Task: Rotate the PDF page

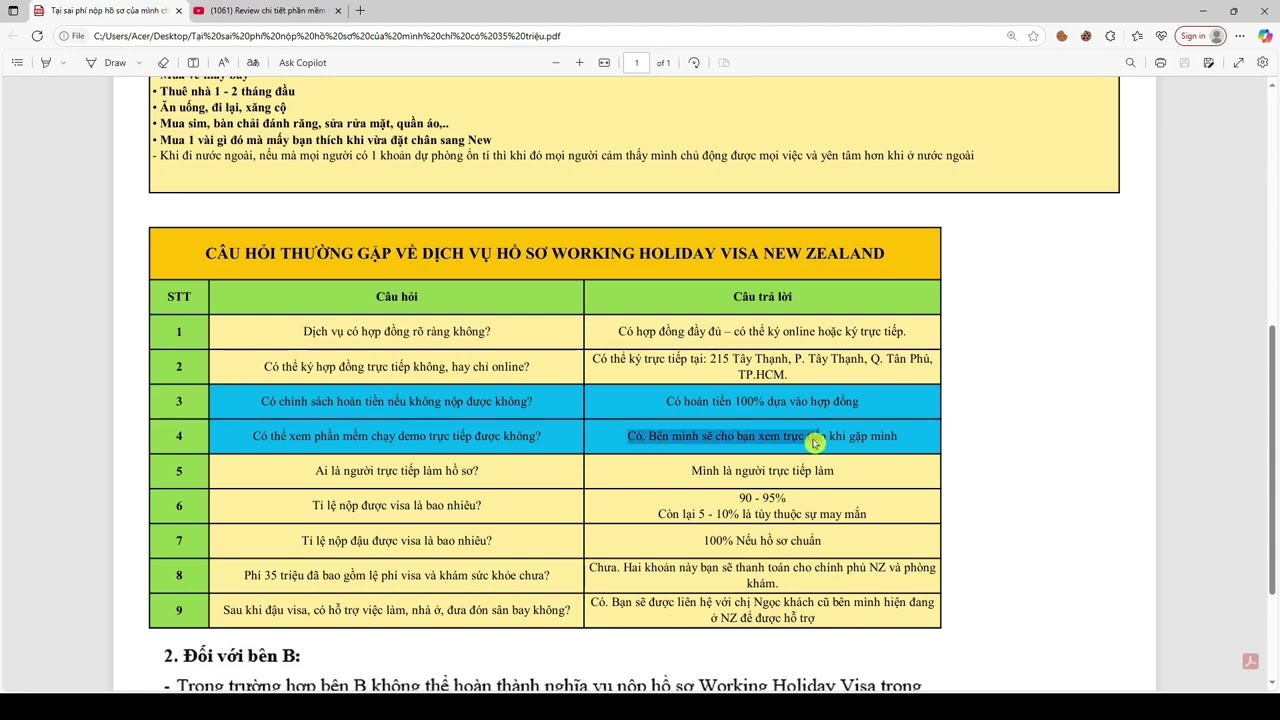Action: pyautogui.click(x=694, y=63)
